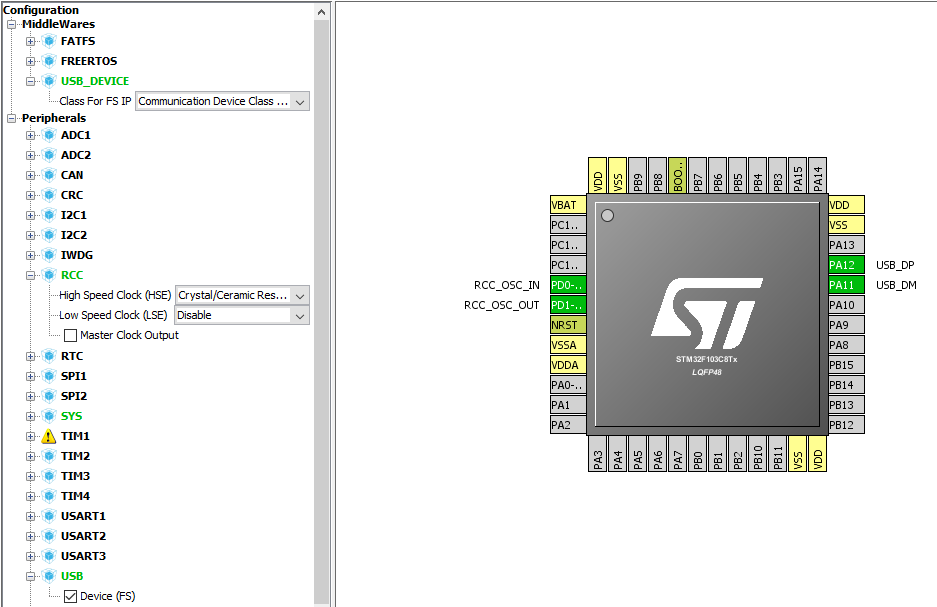937x607 pixels.
Task: Click the PA14 pin at chip top
Action: 817,175
